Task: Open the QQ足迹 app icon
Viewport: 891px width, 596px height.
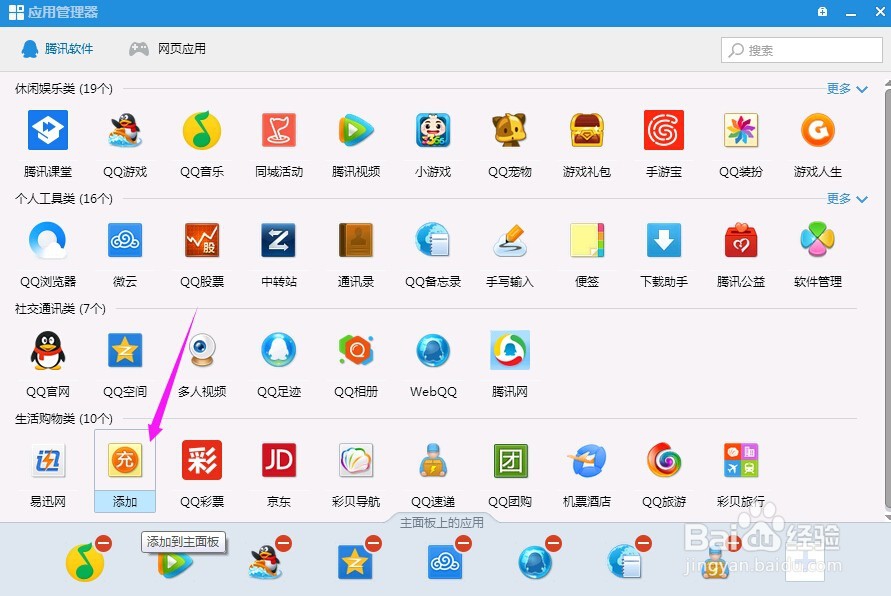Action: (278, 351)
